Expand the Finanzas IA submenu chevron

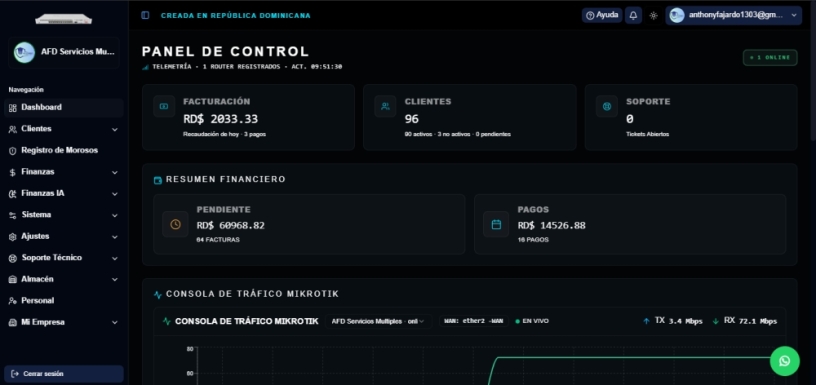[114, 194]
